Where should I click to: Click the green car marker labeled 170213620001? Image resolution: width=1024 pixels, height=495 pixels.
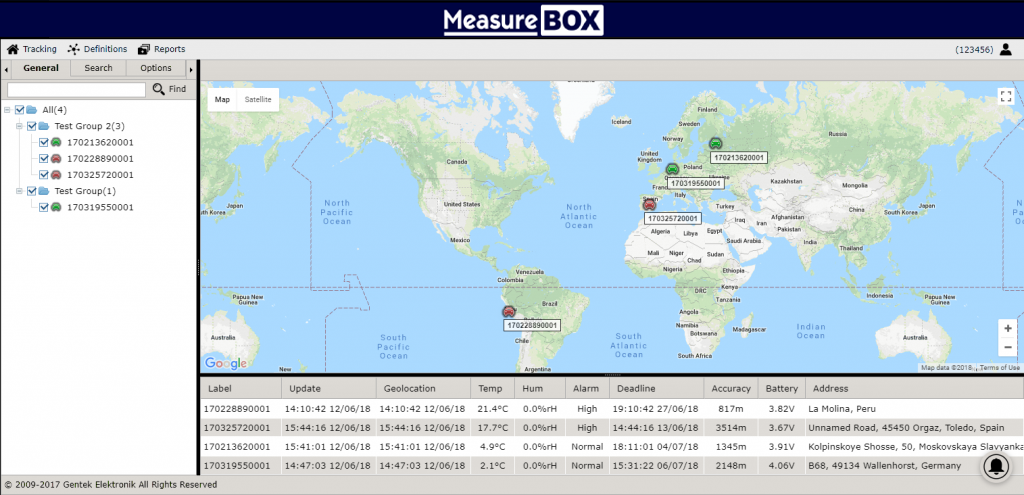click(715, 143)
